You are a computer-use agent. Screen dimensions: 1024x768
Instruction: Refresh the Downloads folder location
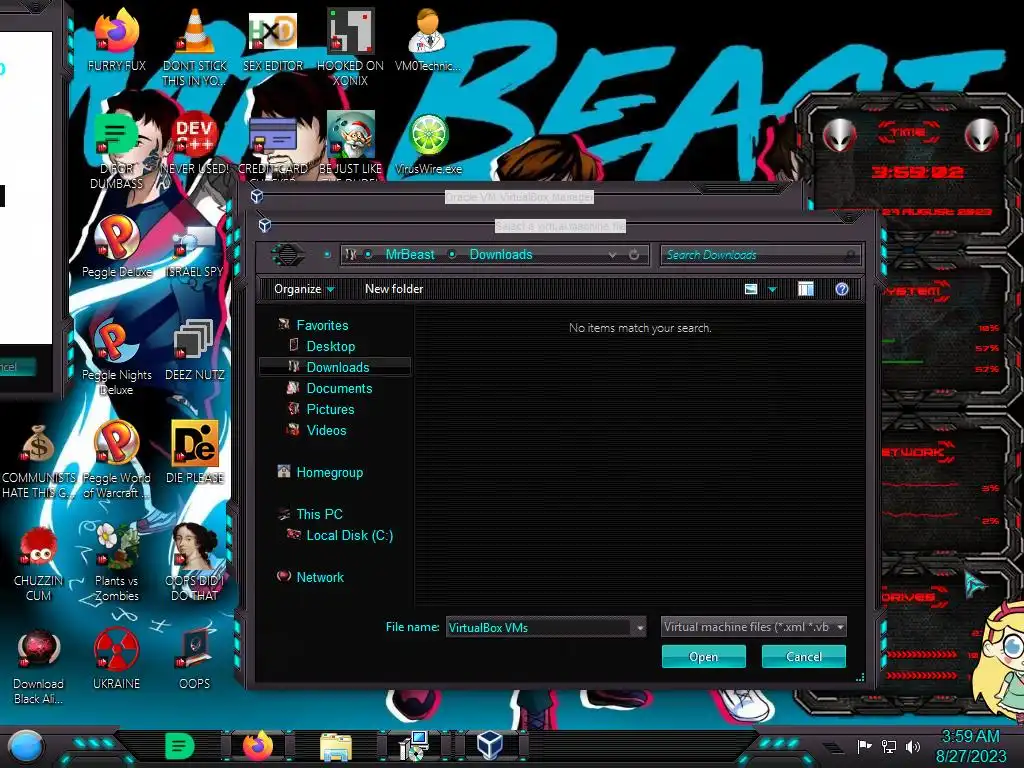(x=633, y=255)
